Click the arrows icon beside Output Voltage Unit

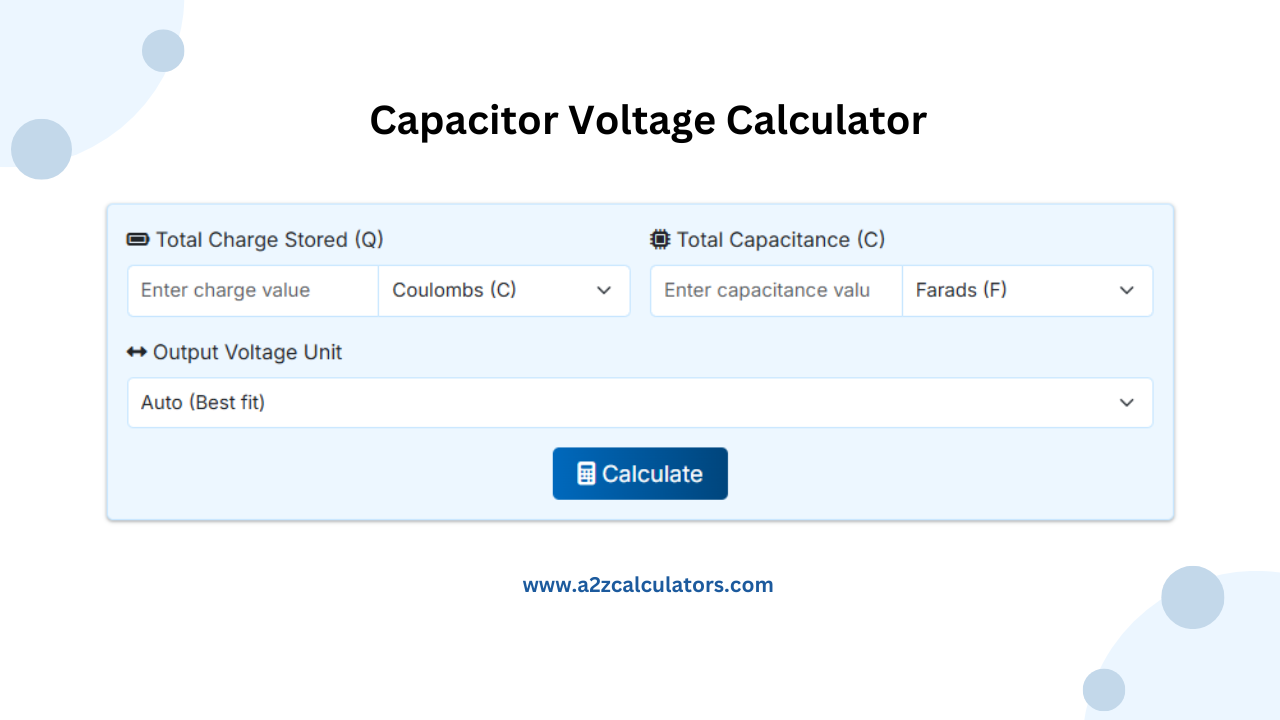tap(136, 352)
